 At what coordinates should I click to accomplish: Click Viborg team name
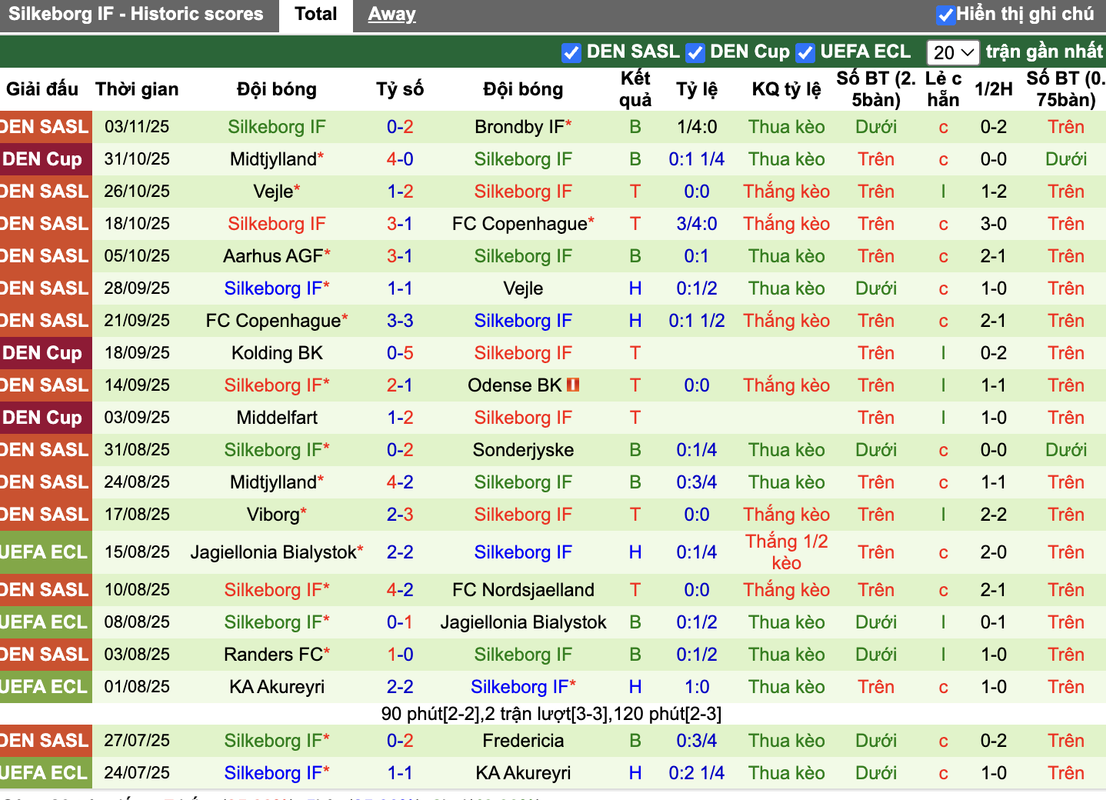(276, 515)
